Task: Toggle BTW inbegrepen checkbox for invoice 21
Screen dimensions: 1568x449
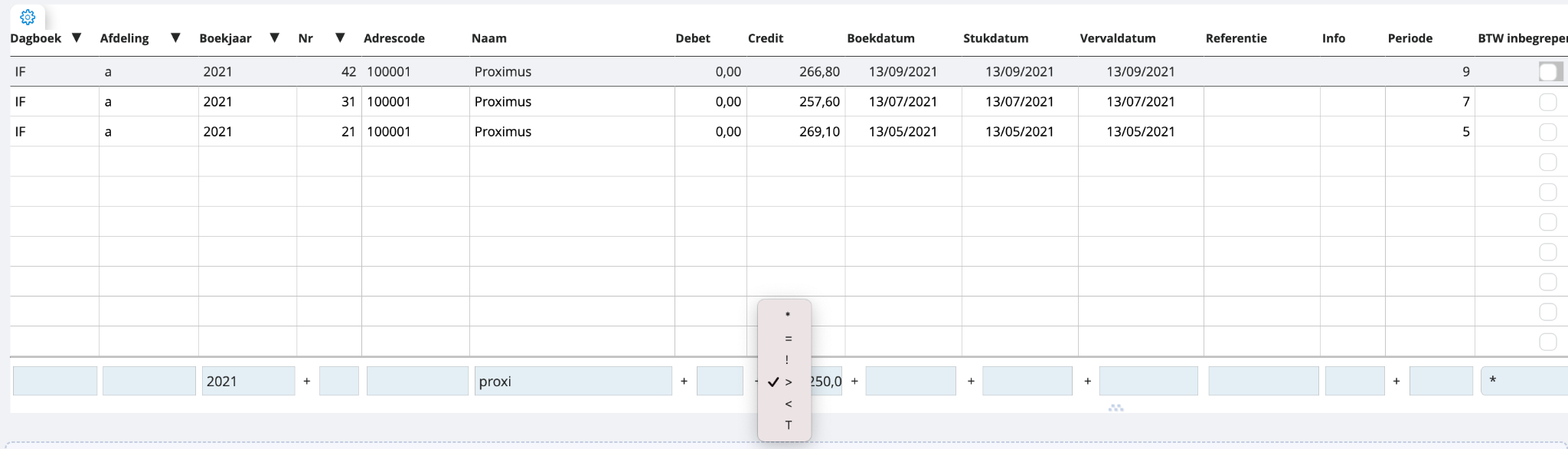Action: pos(1547,132)
